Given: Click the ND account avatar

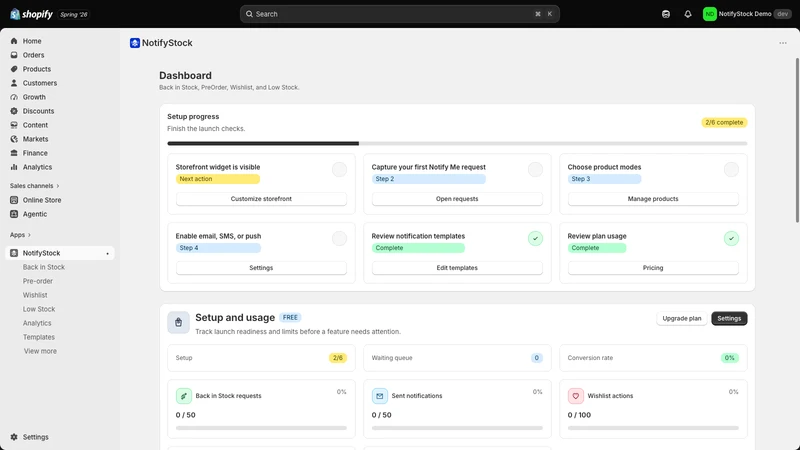Looking at the screenshot, I should coord(709,14).
